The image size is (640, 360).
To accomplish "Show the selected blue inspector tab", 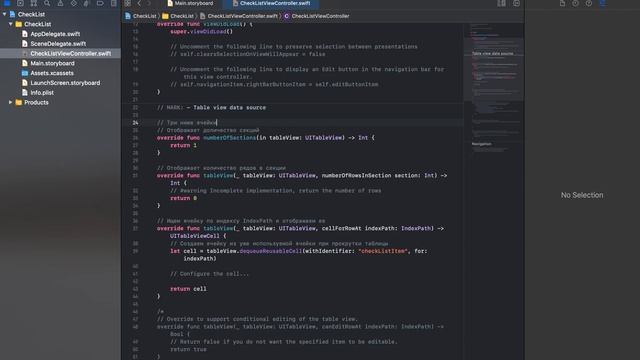I will coord(602,3).
